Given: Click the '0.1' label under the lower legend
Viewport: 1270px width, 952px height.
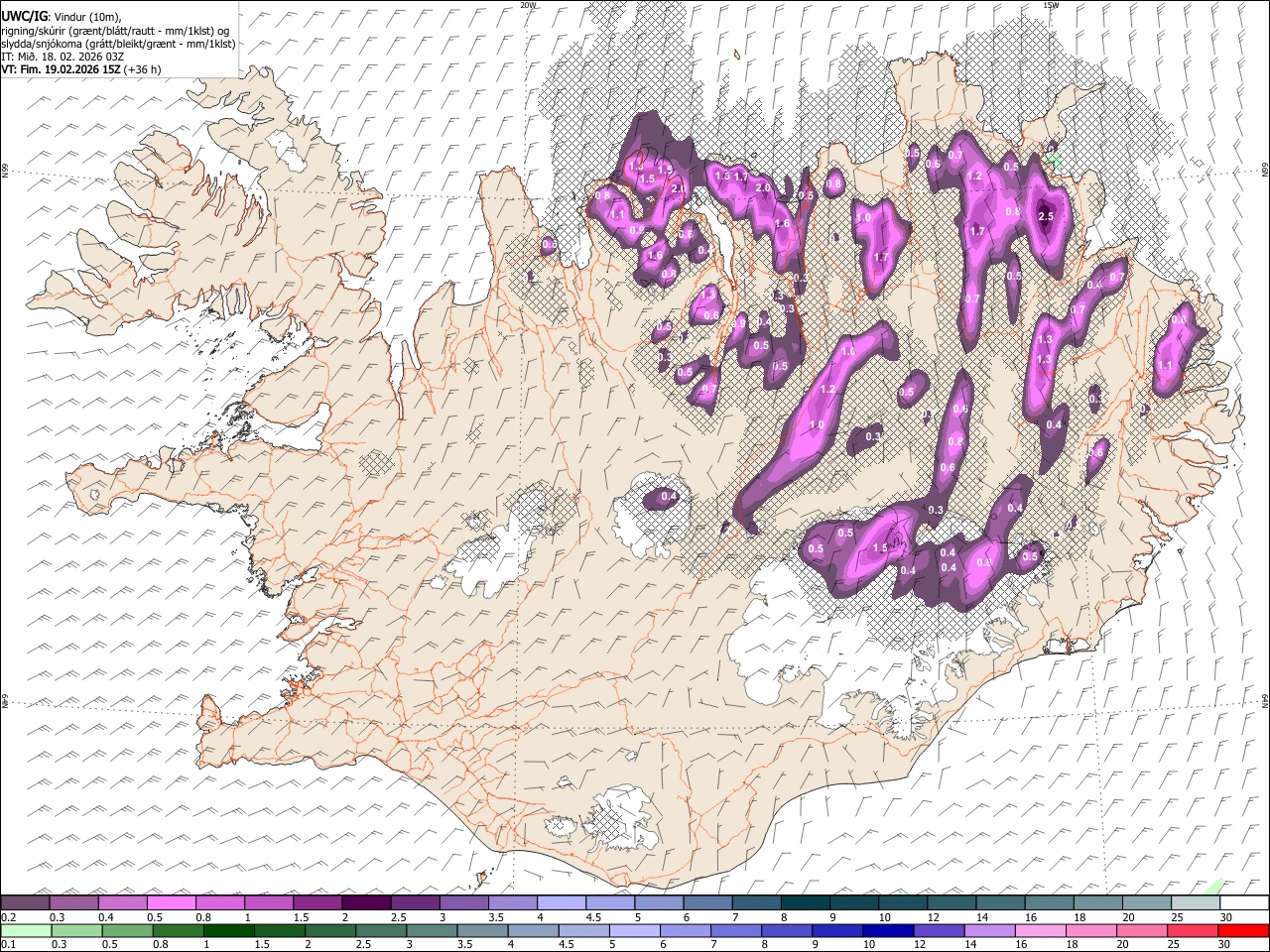Looking at the screenshot, I should 8,944.
